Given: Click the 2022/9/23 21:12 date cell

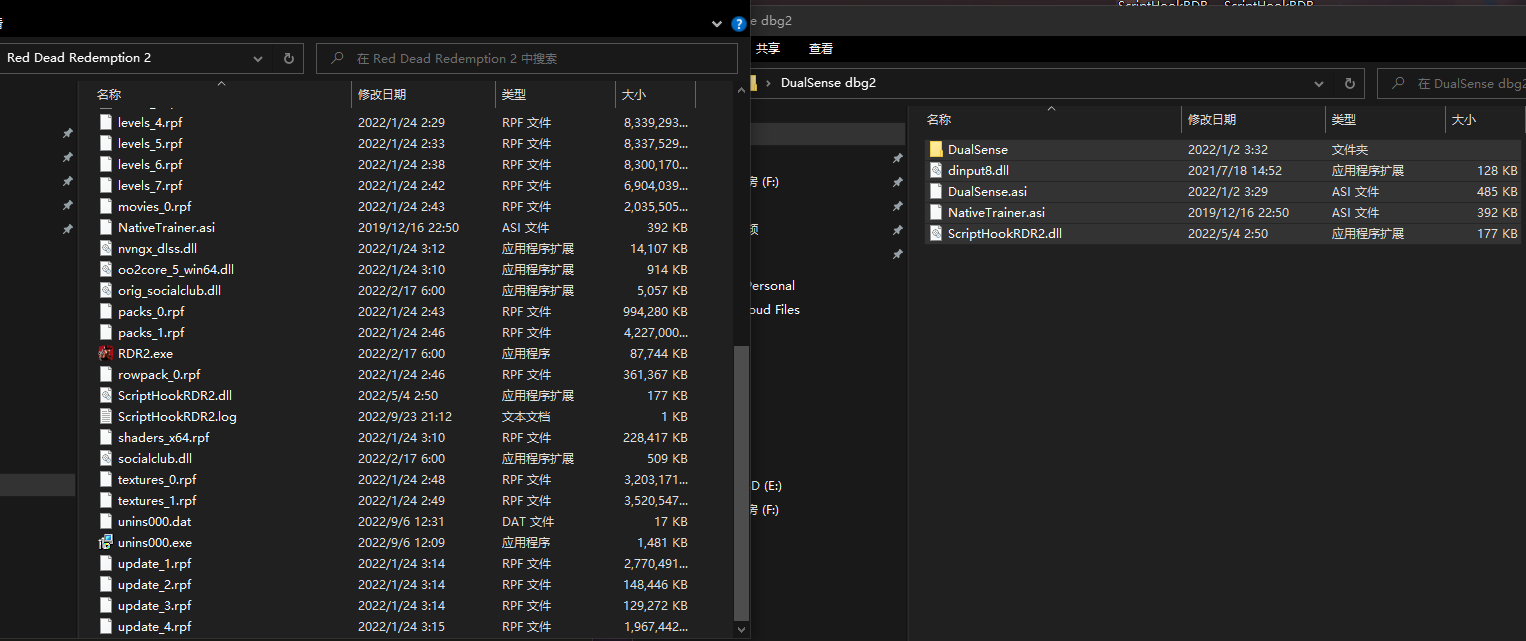Looking at the screenshot, I should point(405,416).
